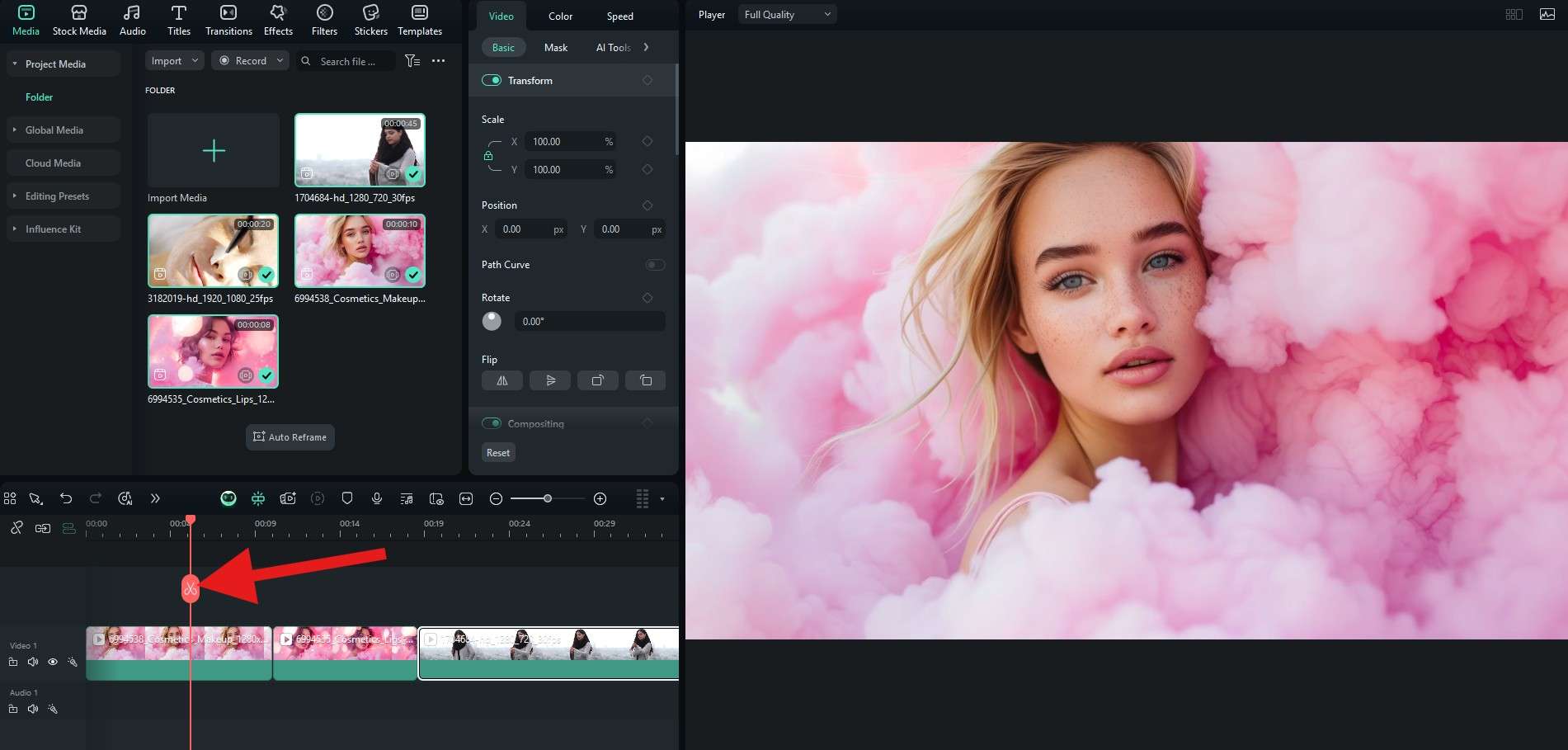Screen dimensions: 1568x750
Task: Toggle the green magnetic timeline icon
Action: (69, 528)
